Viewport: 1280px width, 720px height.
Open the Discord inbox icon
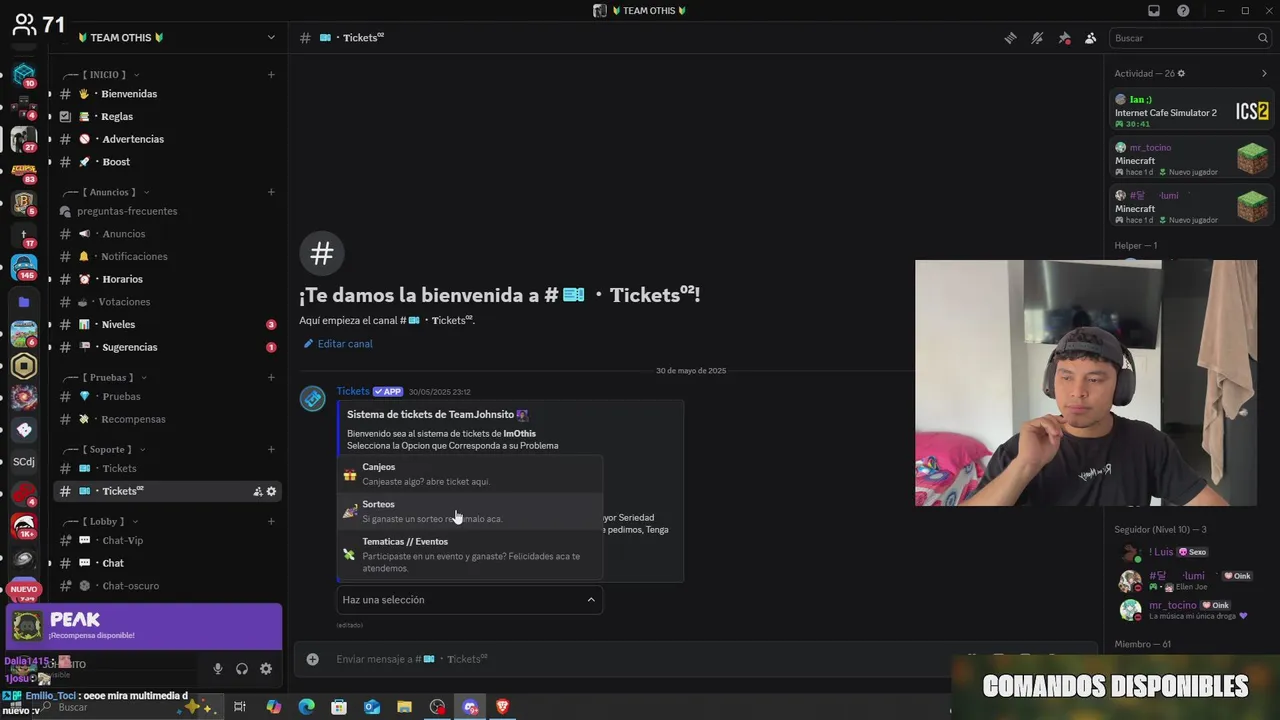click(1154, 10)
